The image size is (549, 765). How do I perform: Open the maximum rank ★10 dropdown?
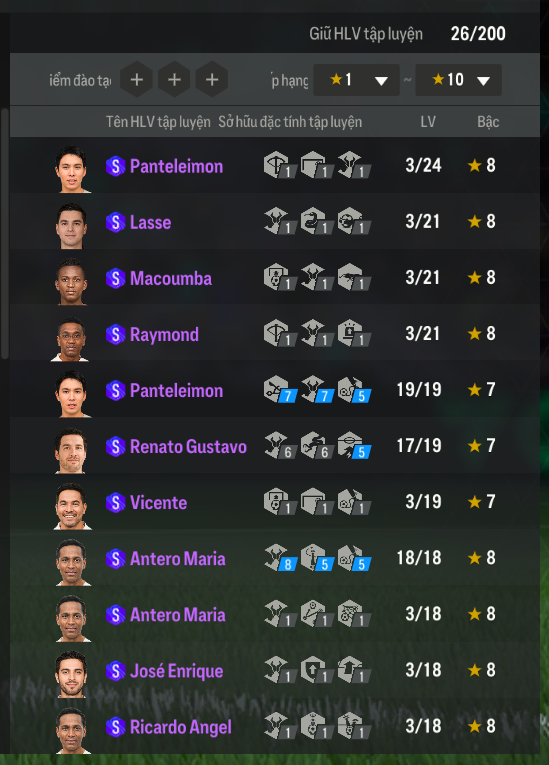pos(458,80)
